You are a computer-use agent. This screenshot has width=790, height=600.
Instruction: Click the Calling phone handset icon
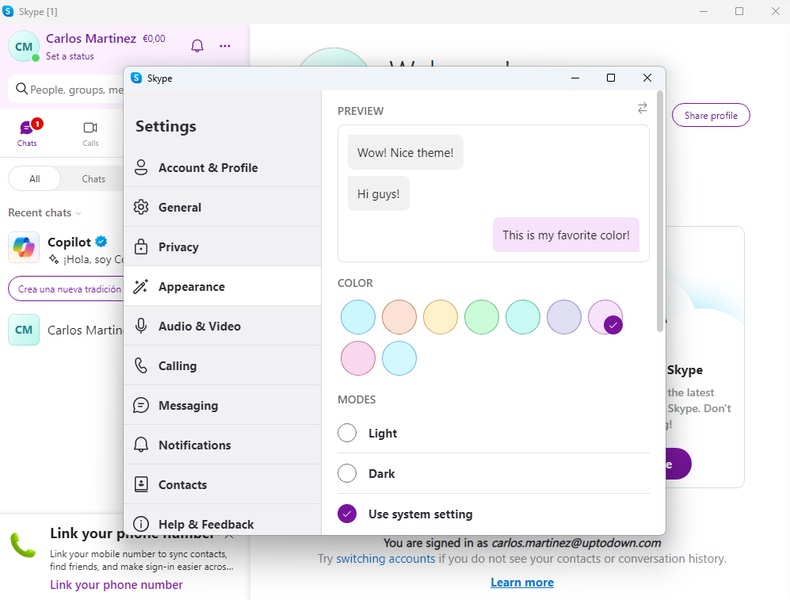(x=141, y=365)
